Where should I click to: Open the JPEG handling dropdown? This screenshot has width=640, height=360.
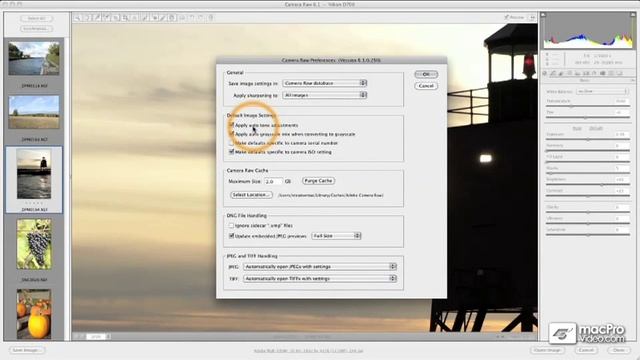[x=320, y=267]
